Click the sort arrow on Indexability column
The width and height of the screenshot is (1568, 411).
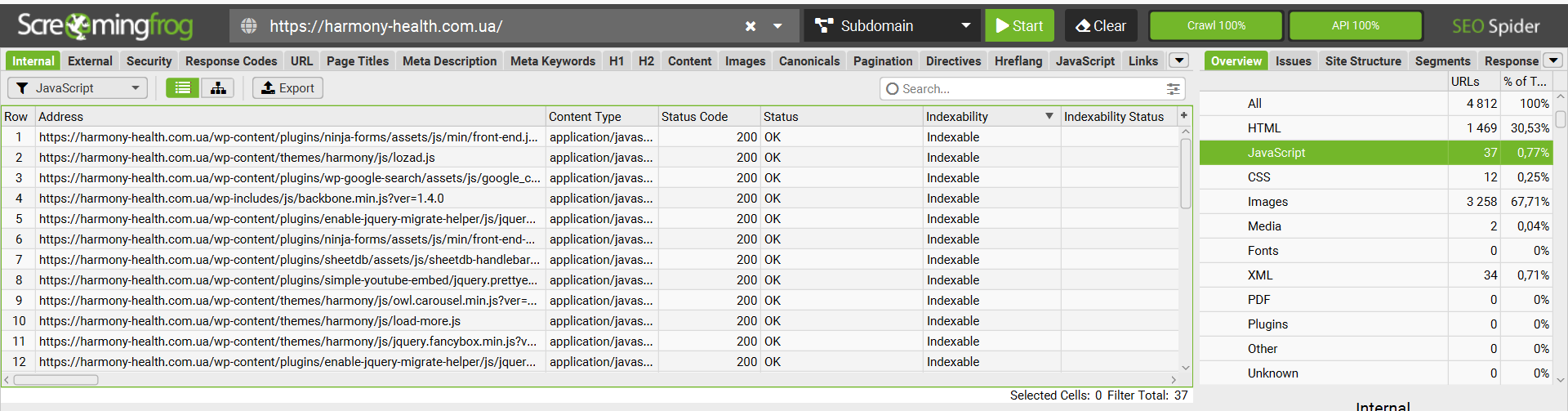tap(1049, 117)
